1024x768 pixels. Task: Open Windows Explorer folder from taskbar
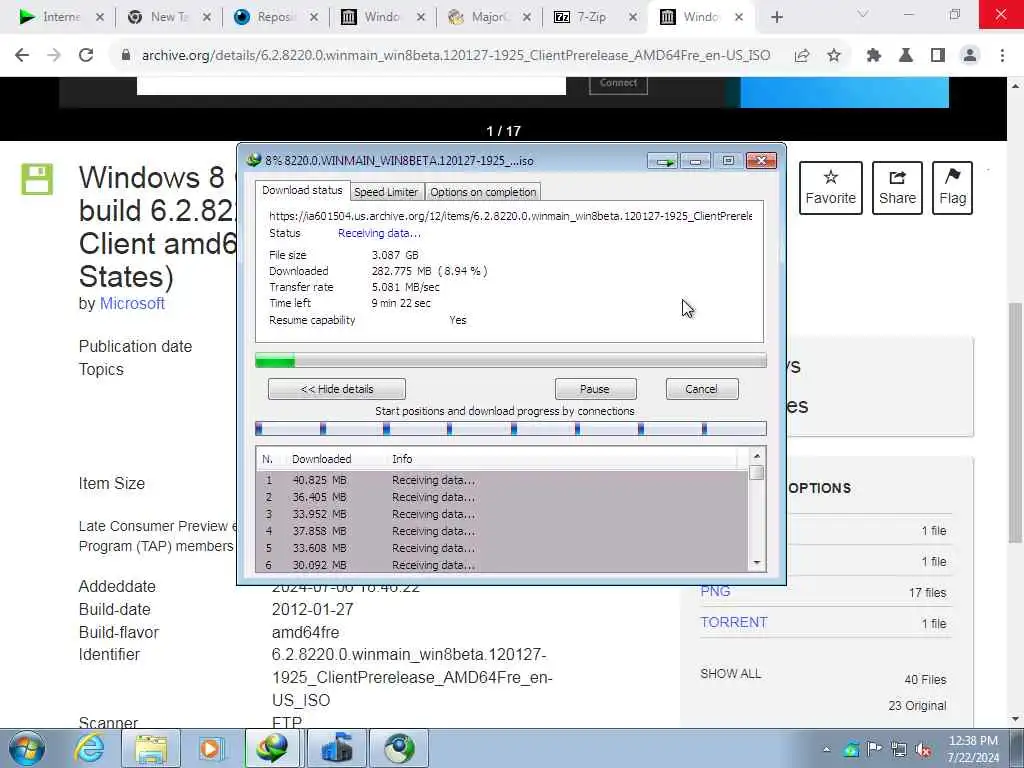tap(151, 748)
